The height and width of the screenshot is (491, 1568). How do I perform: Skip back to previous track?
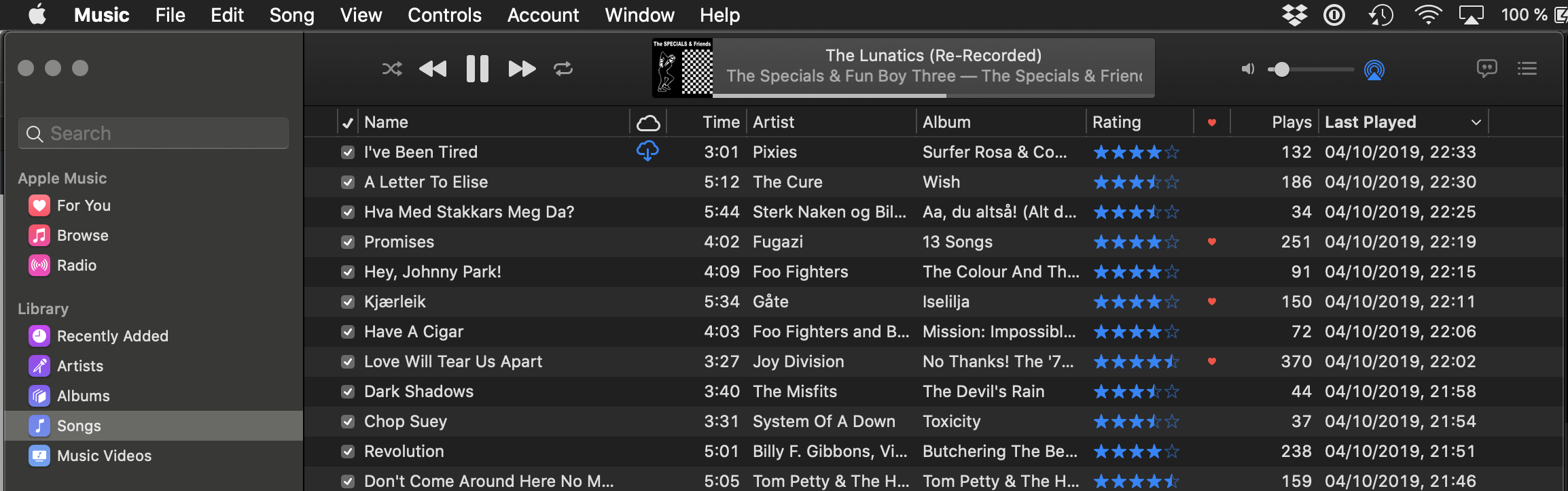click(433, 69)
